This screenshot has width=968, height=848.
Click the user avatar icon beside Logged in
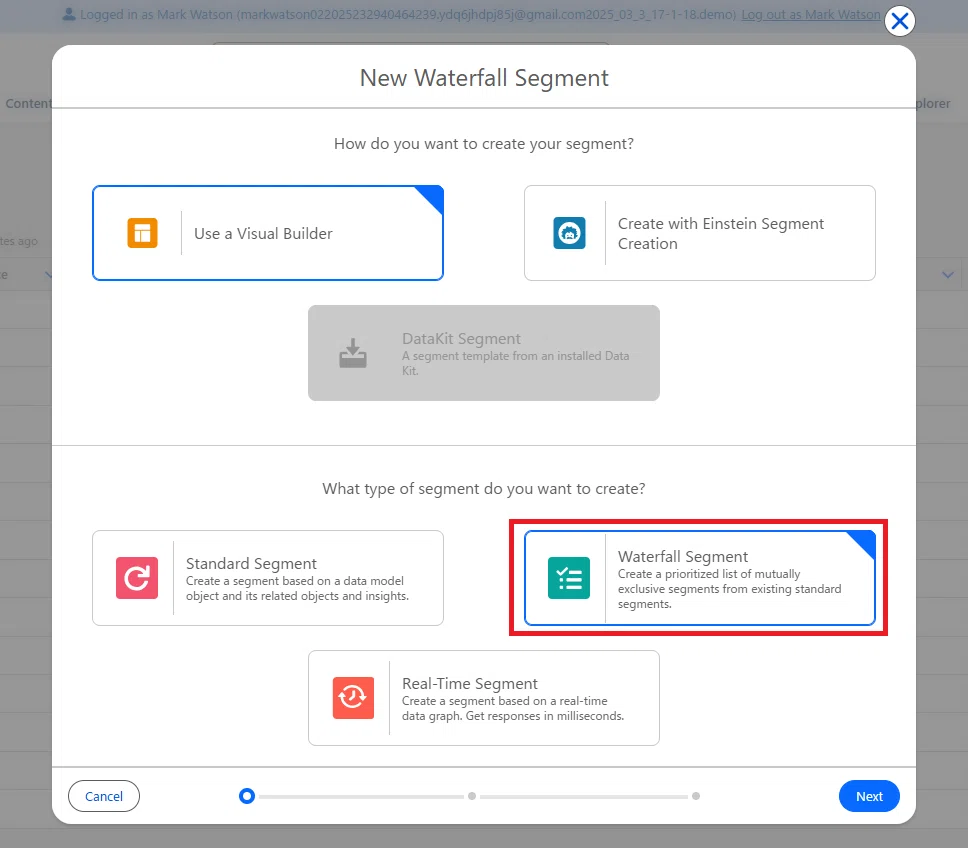coord(69,14)
